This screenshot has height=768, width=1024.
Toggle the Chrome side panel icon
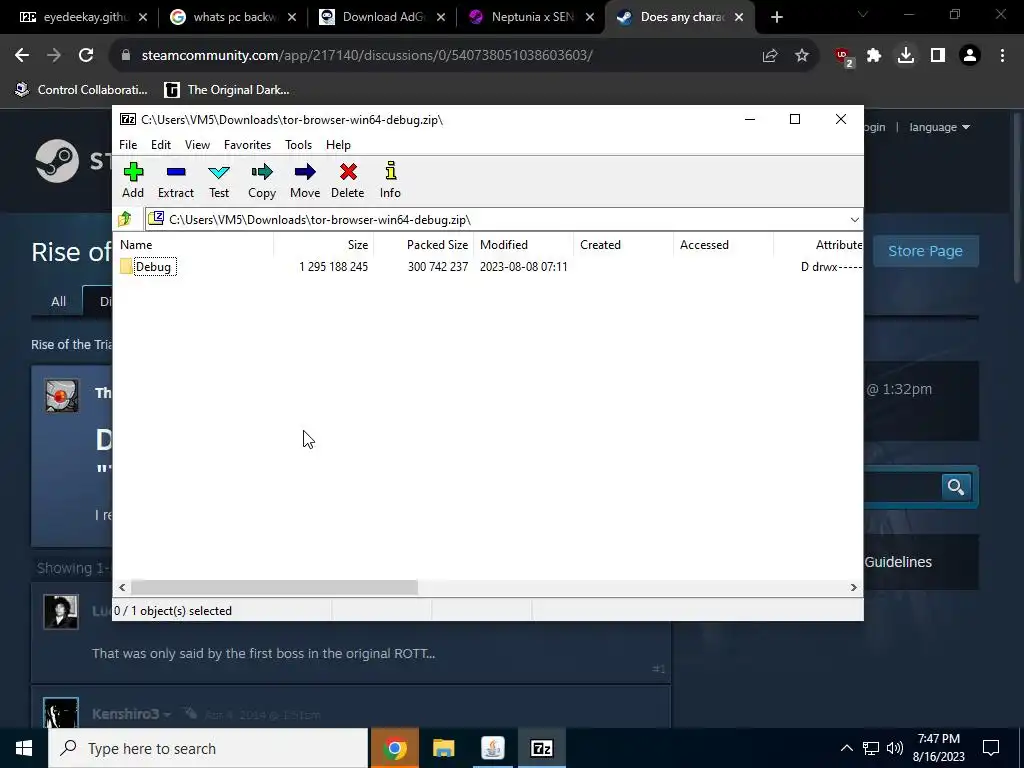coord(938,56)
